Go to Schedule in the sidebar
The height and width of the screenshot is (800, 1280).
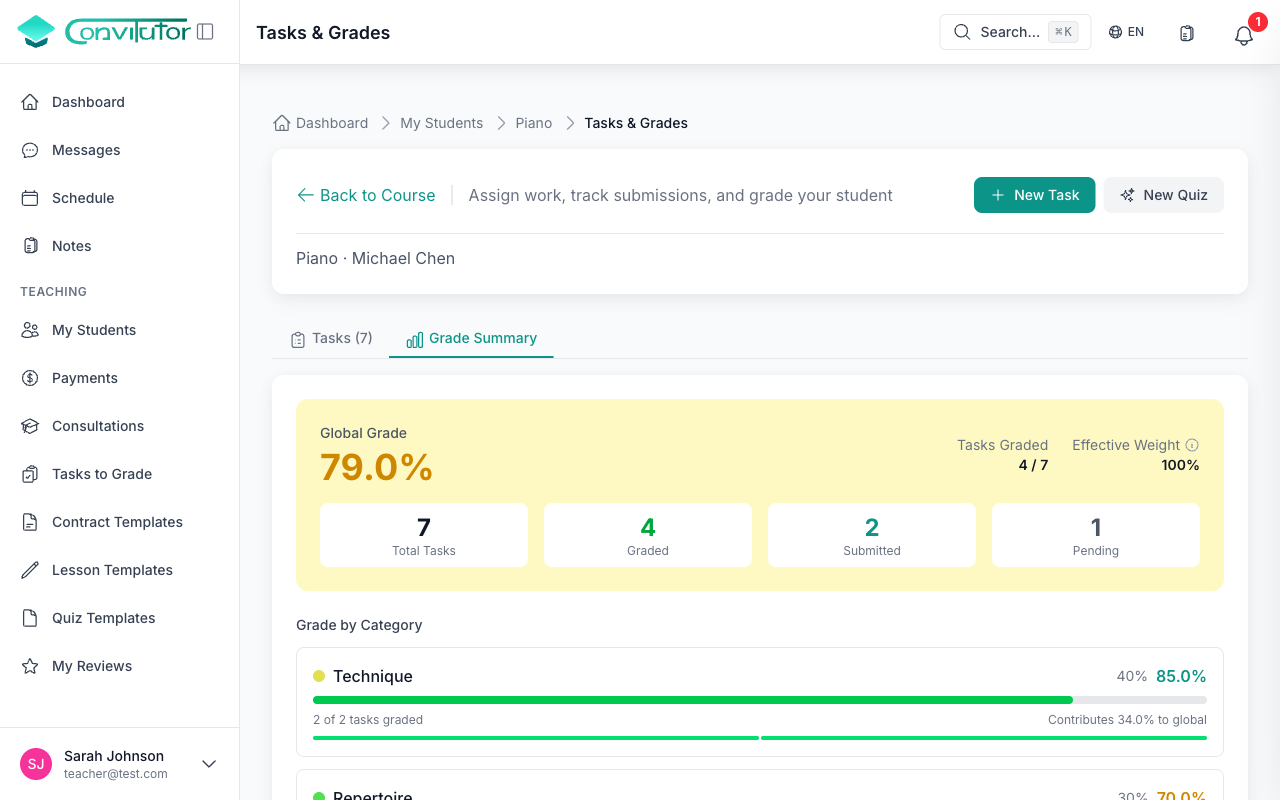pyautogui.click(x=83, y=198)
